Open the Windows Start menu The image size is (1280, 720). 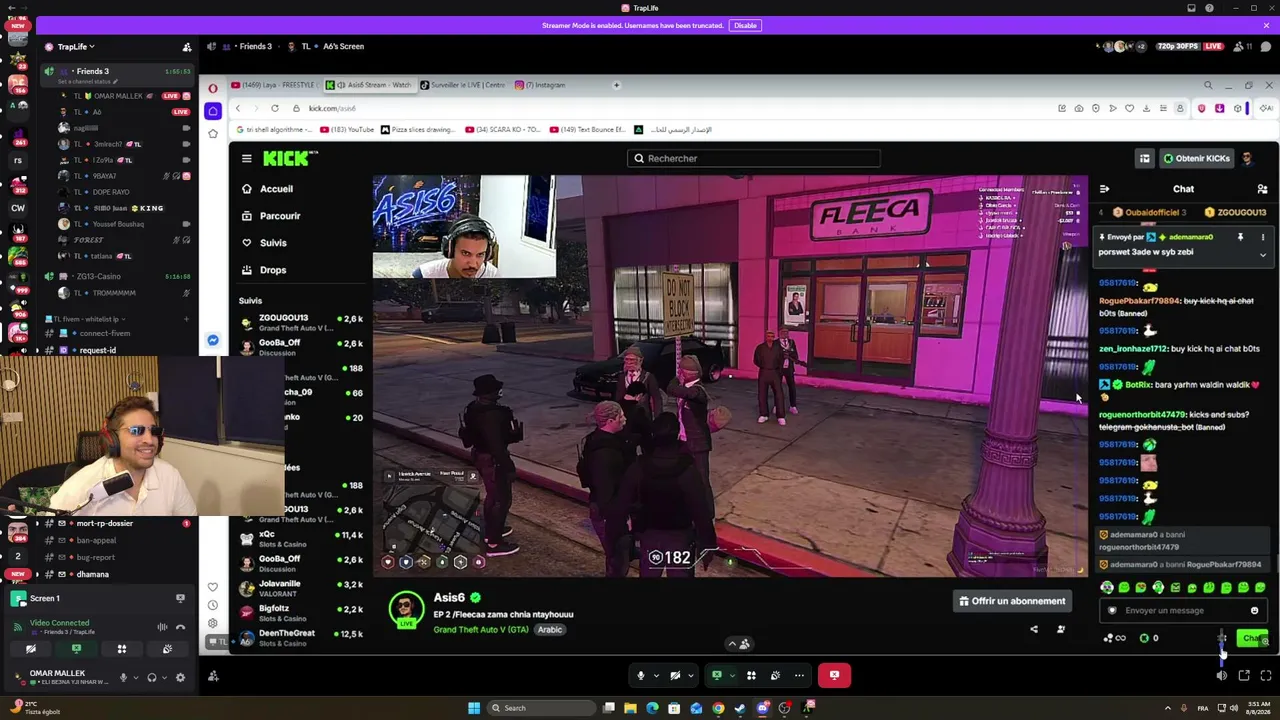pyautogui.click(x=474, y=708)
